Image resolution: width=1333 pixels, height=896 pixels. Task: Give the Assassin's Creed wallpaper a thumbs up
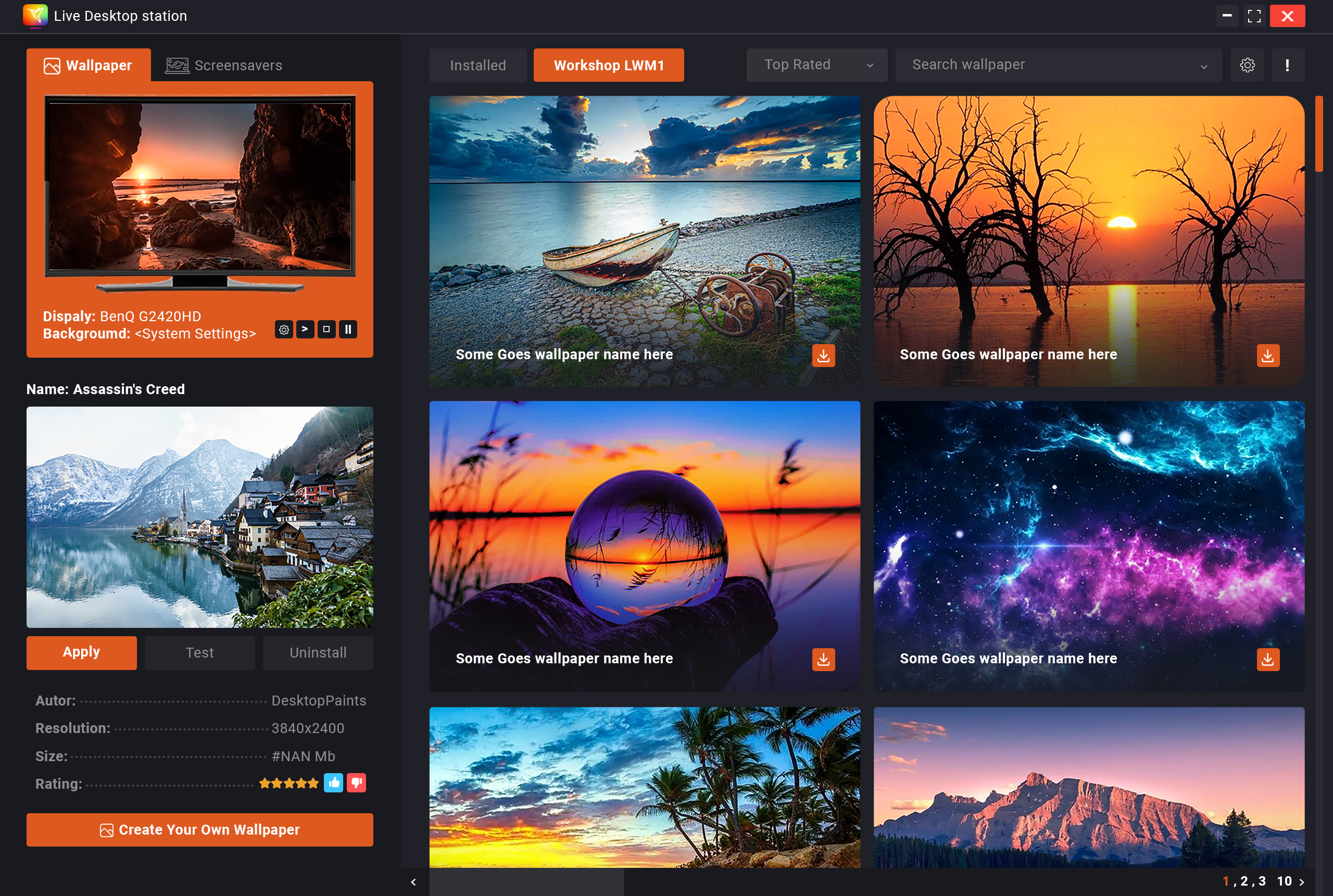334,783
